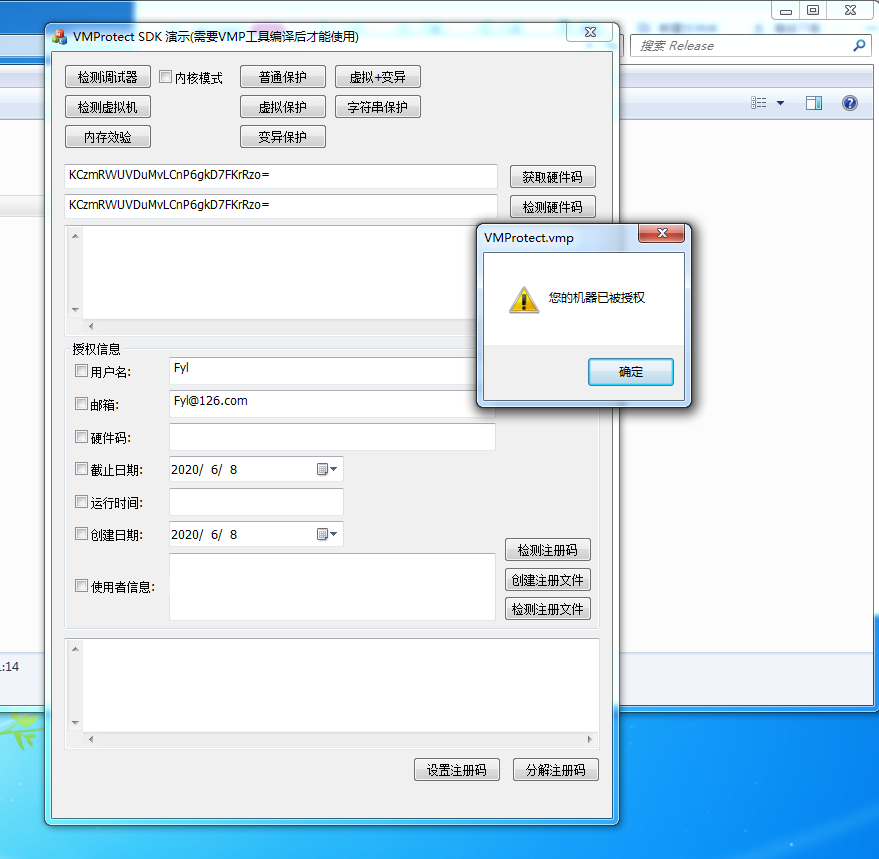Click scroll-left arrow of bottom text area

tap(91, 740)
